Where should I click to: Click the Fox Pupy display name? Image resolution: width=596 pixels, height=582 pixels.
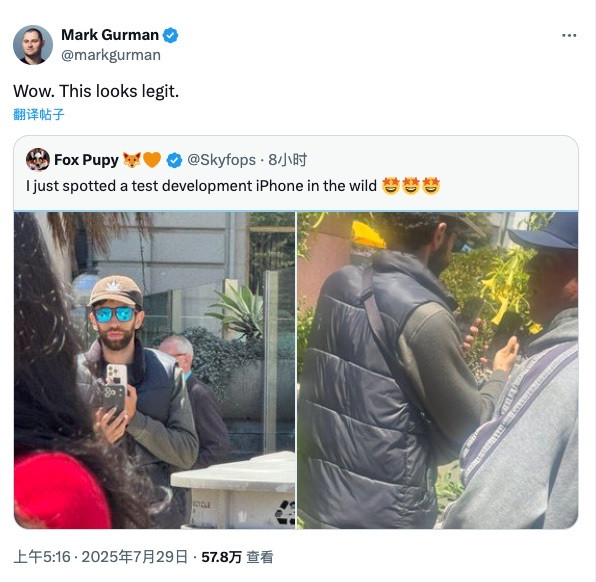(87, 160)
